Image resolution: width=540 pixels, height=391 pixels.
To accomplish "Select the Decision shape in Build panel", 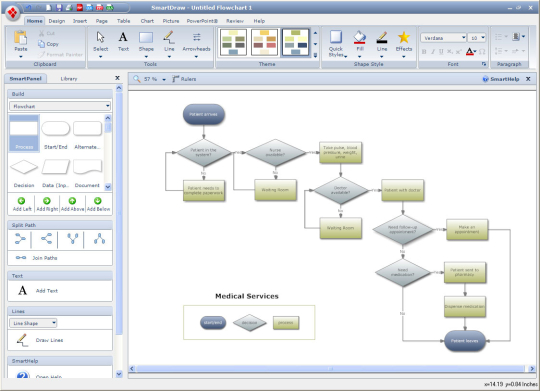I will [24, 173].
